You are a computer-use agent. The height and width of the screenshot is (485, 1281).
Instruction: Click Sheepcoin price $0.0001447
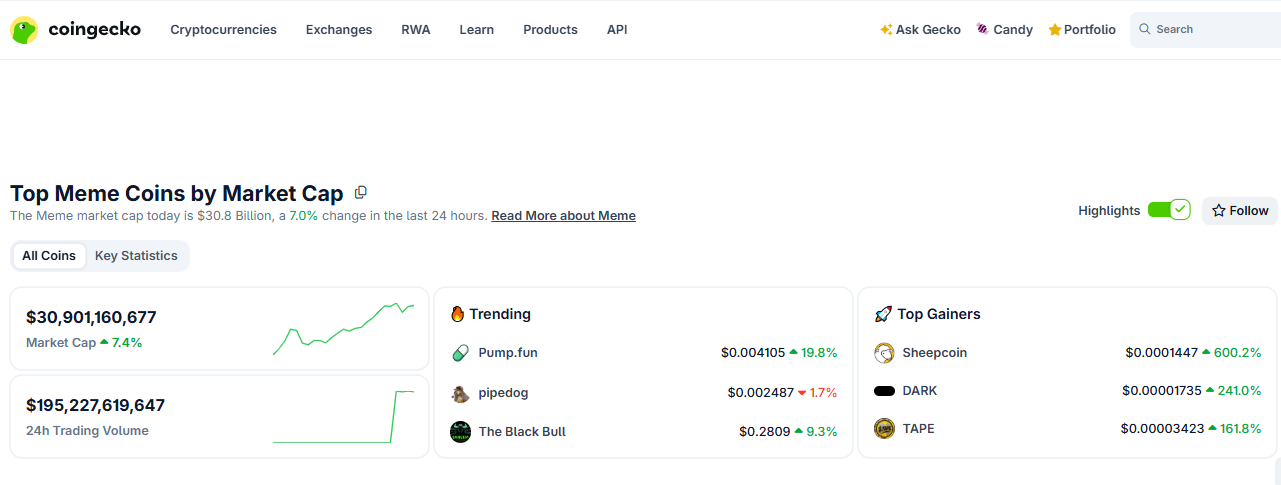[x=1161, y=353]
